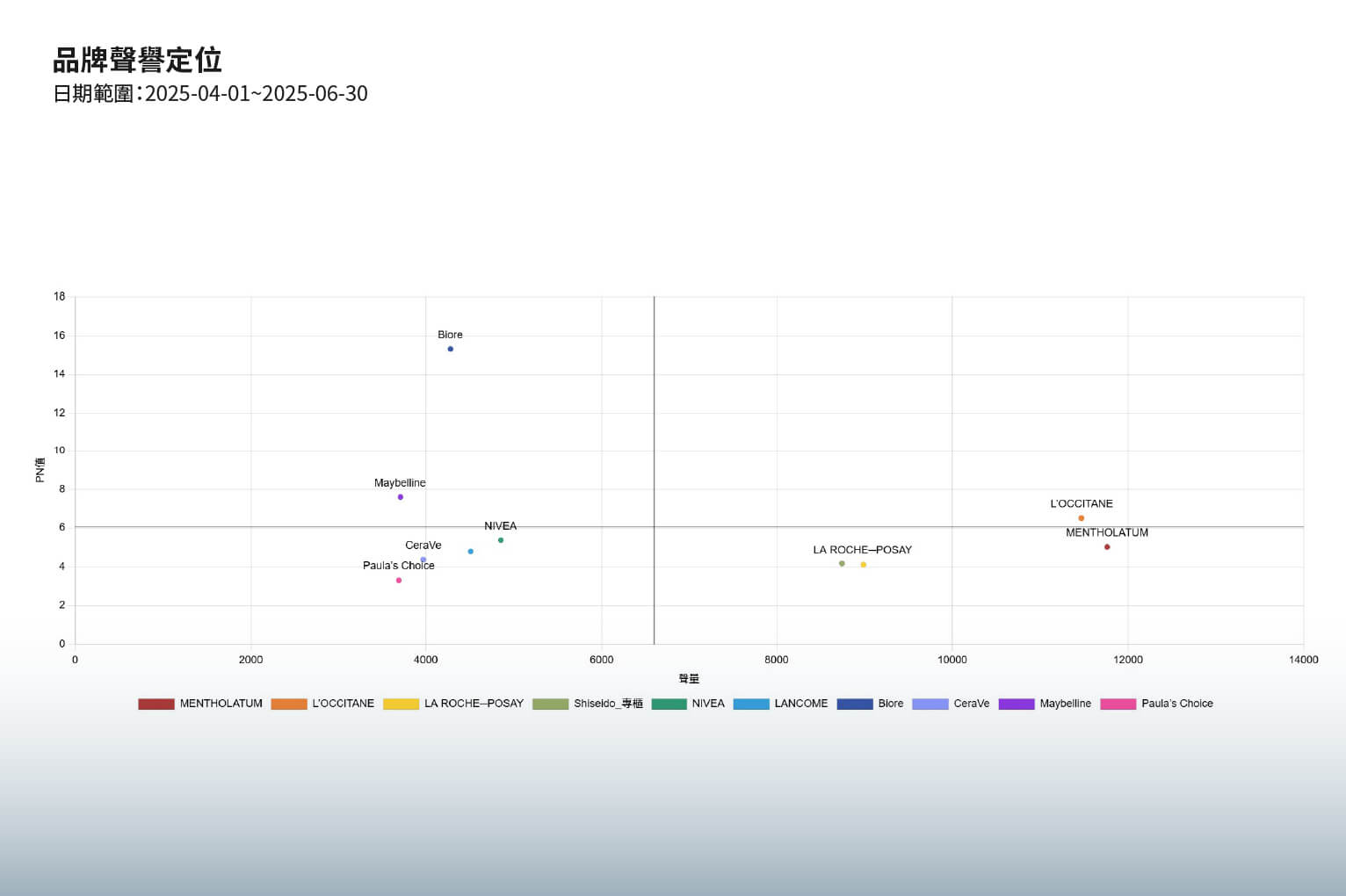Viewport: 1346px width, 896px height.
Task: Click the LA ROCHE-POSAY data label in the plot
Action: pyautogui.click(x=863, y=550)
